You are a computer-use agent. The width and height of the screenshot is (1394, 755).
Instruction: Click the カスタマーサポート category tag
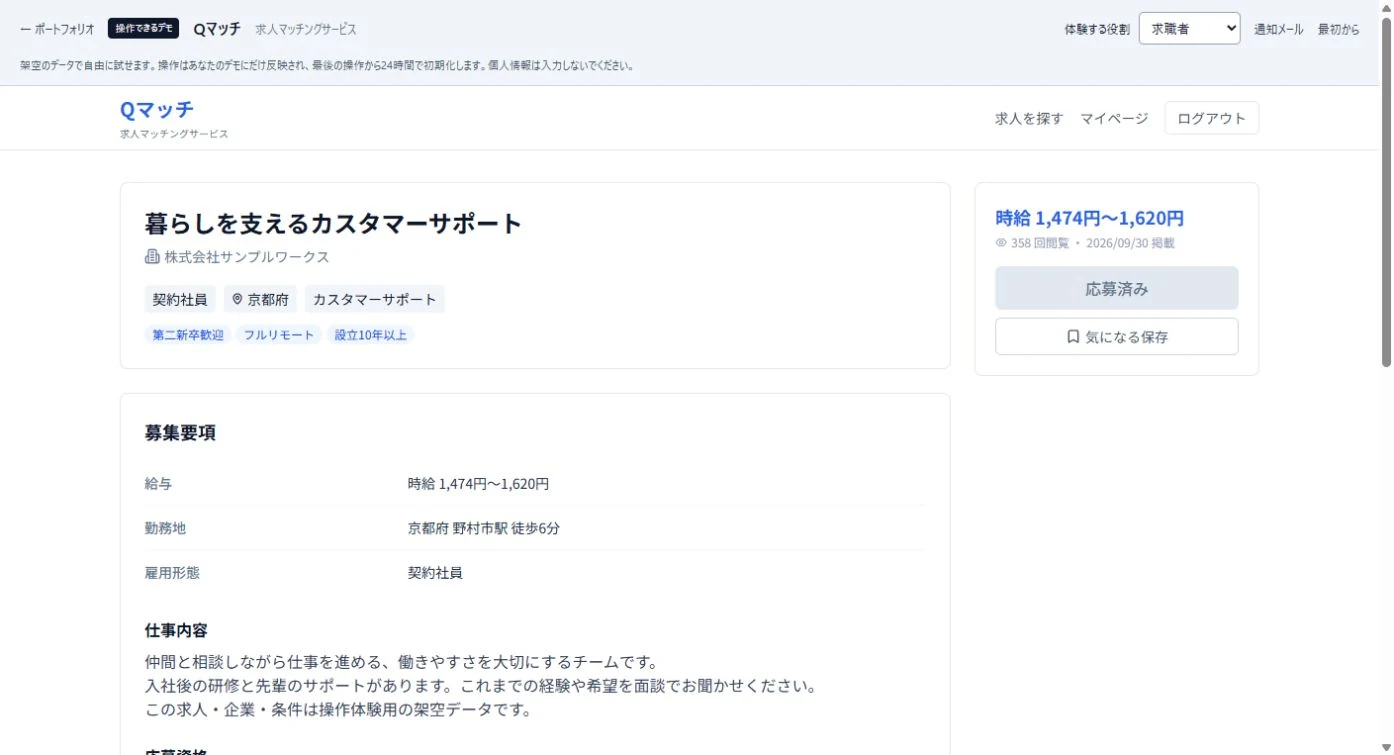(x=375, y=299)
